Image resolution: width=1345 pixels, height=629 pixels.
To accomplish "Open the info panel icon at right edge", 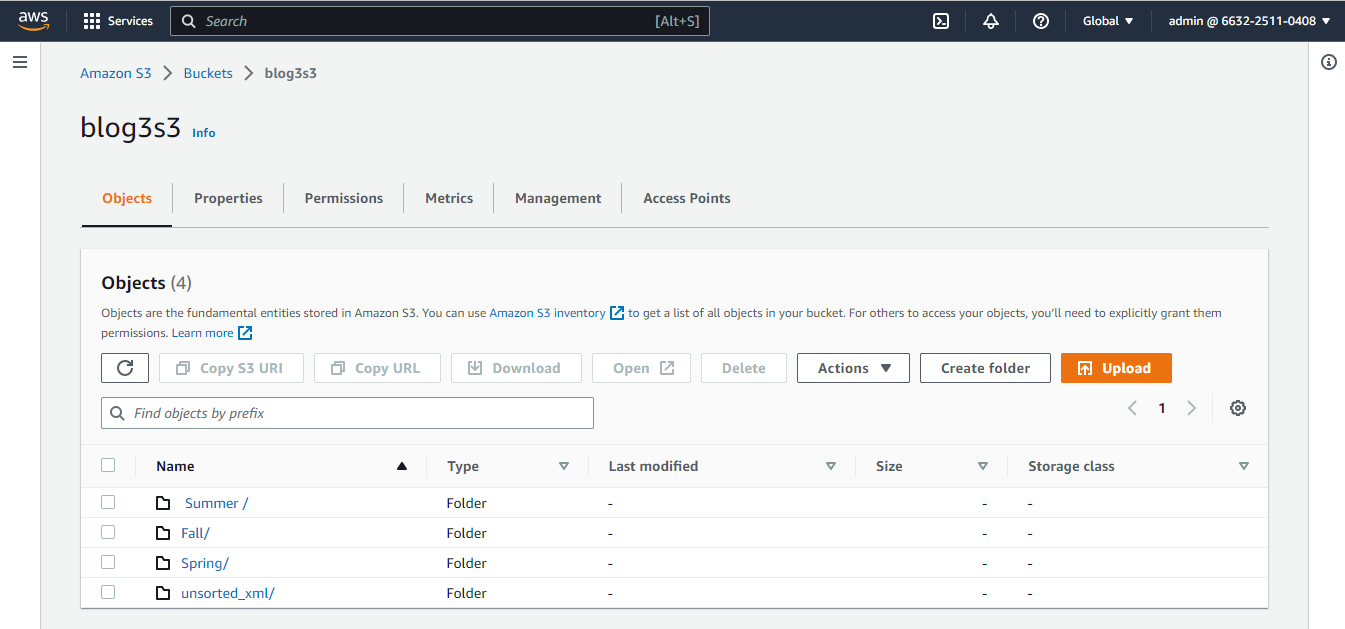I will tap(1329, 62).
